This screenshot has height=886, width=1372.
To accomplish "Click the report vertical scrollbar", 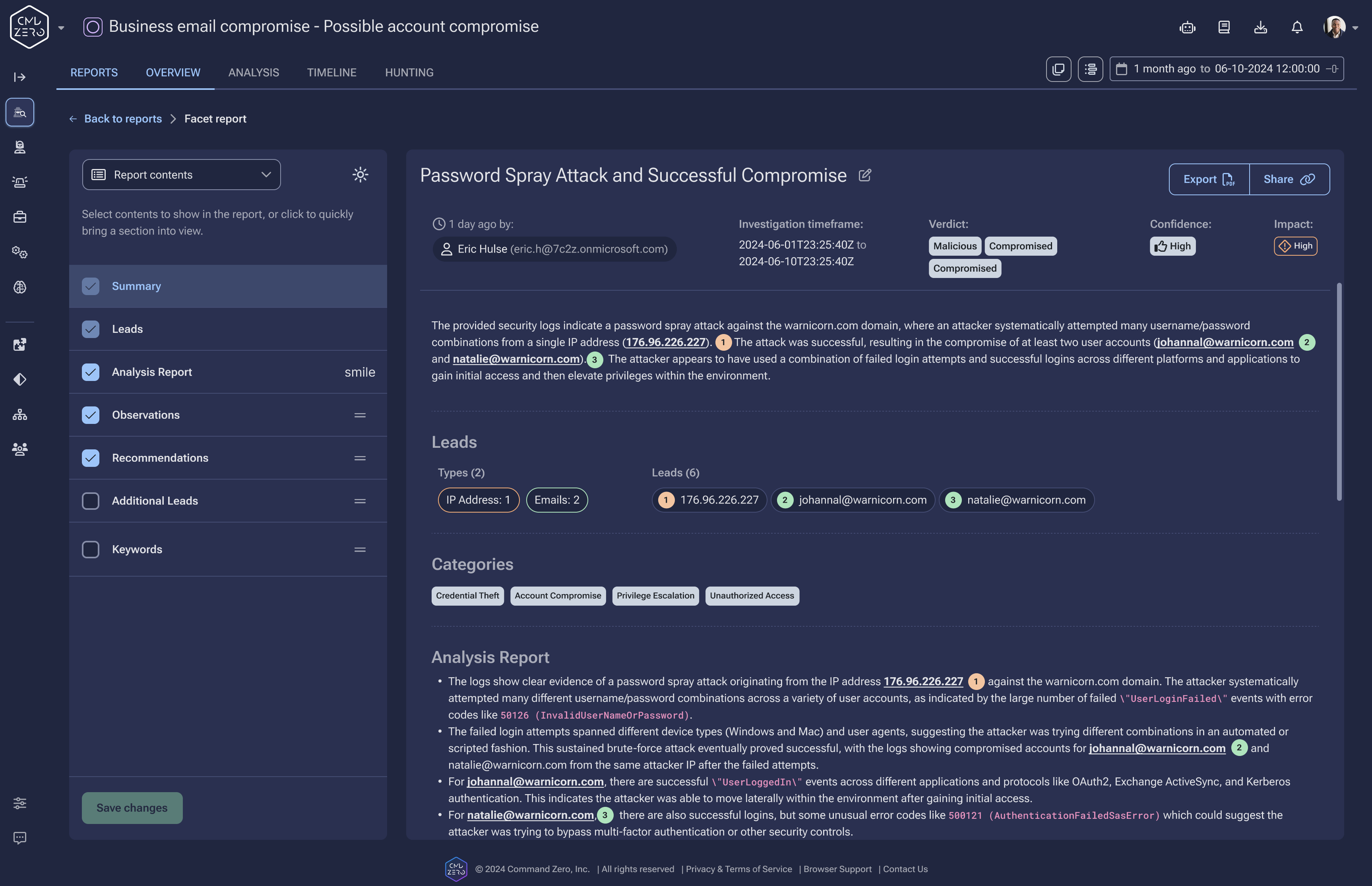I will tap(1339, 391).
